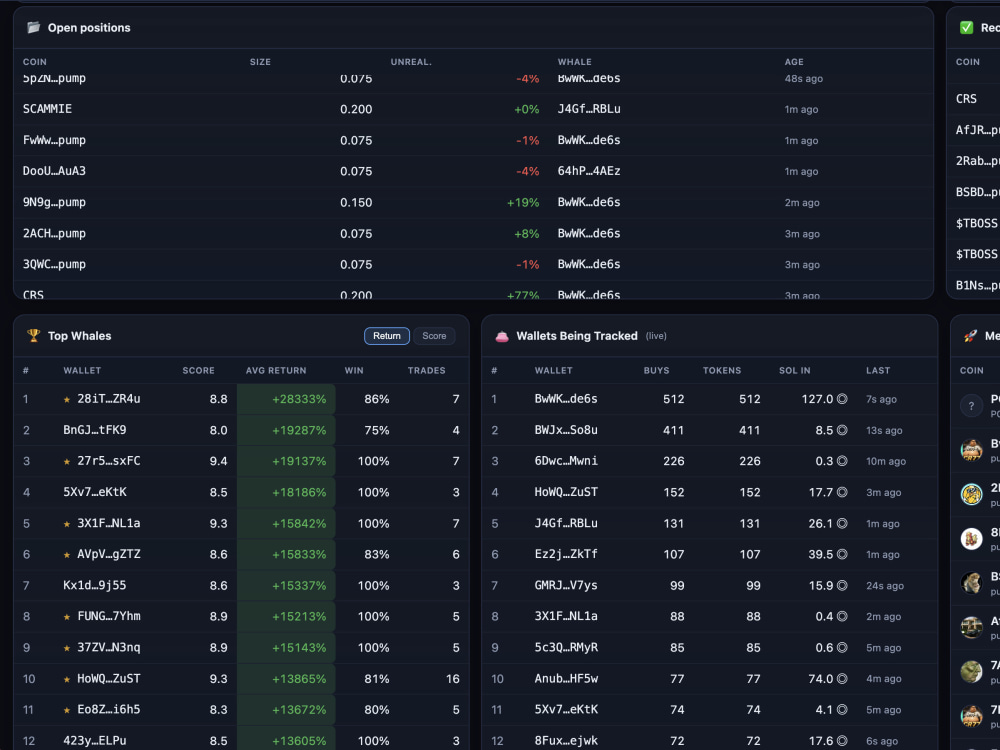Open tracked wallet 5c3Q…RMyR

click(566, 647)
